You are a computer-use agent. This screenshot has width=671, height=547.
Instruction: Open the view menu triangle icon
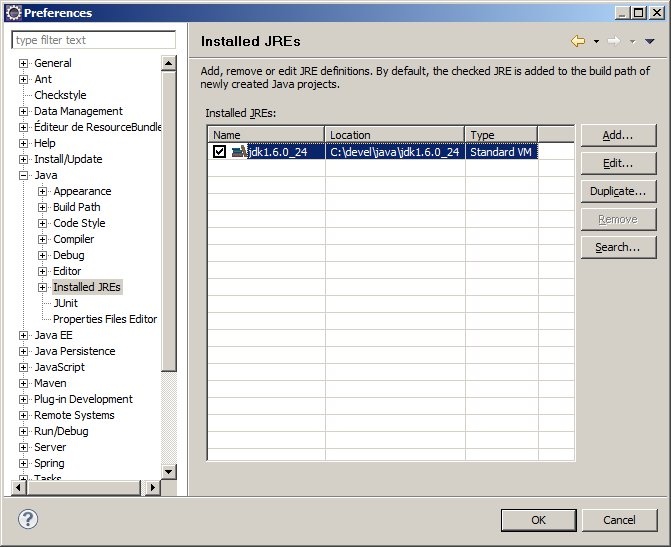pos(650,42)
